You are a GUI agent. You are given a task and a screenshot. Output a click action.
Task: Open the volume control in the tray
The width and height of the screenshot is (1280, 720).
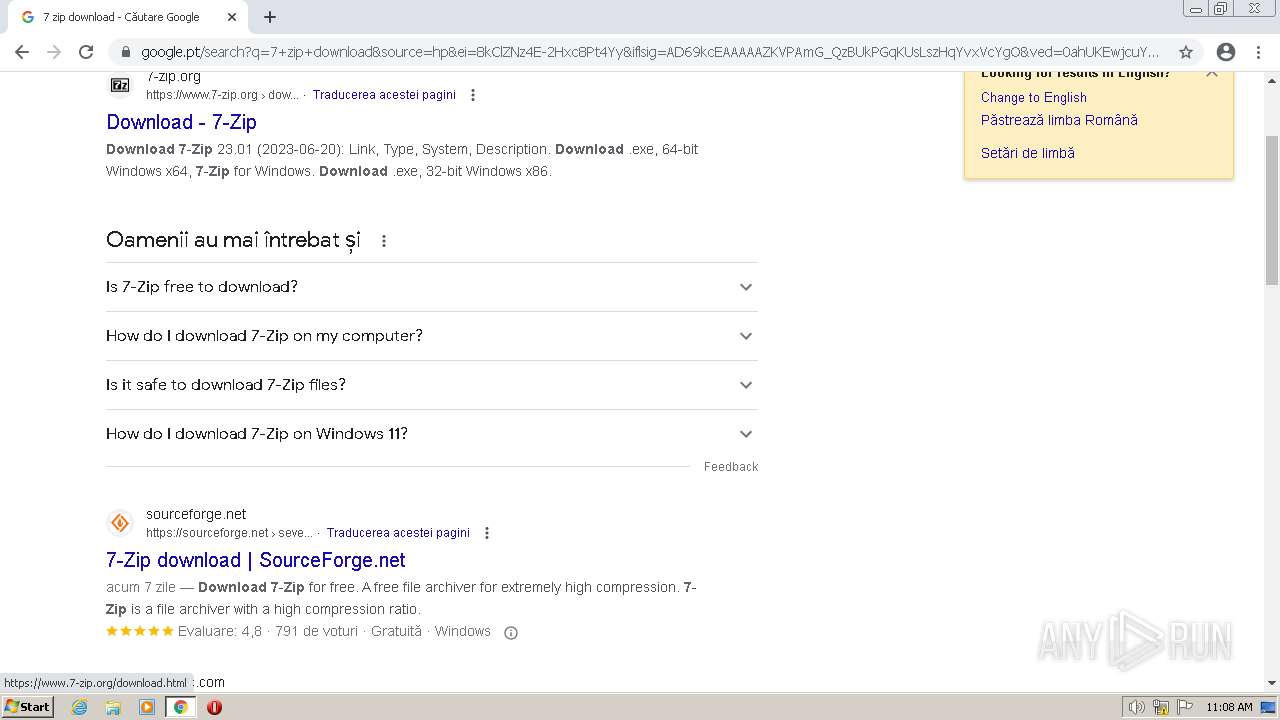(1137, 707)
